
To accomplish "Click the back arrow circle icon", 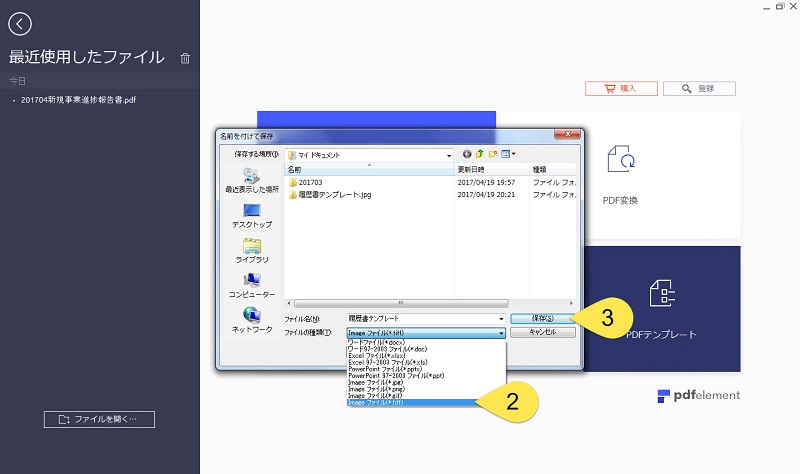I will coord(19,24).
